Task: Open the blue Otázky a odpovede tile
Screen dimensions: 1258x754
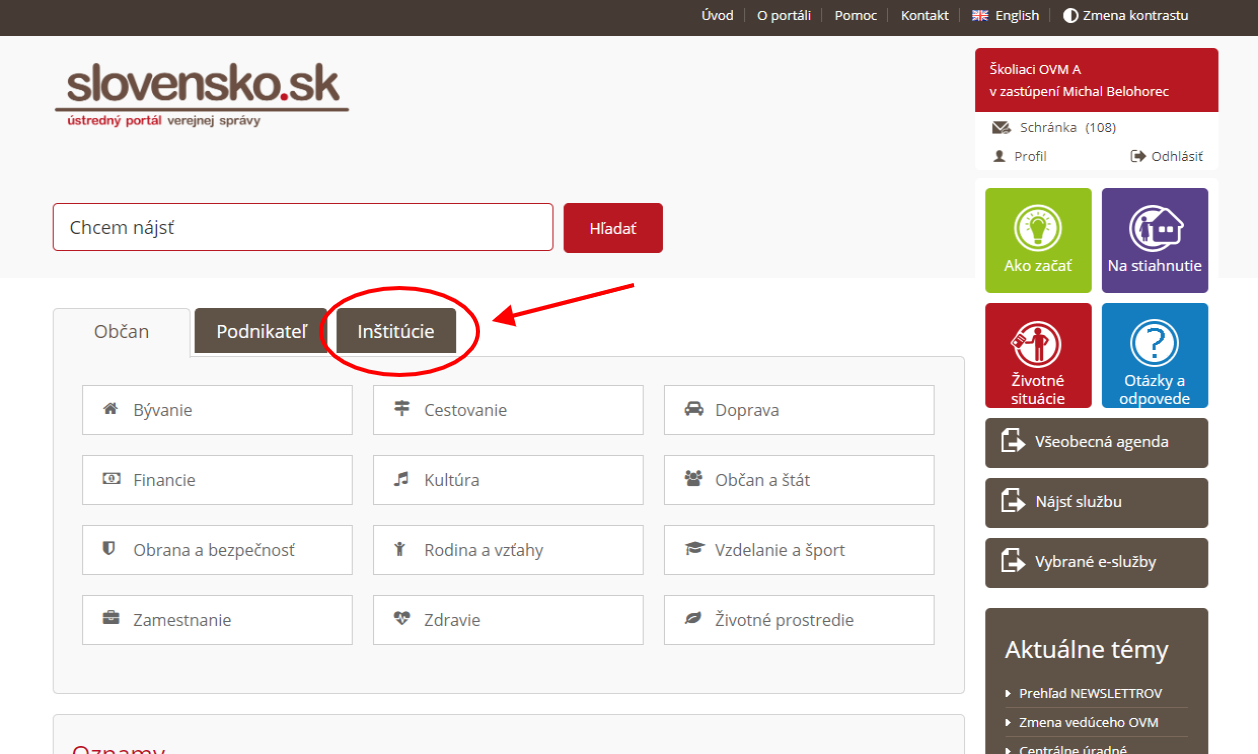Action: coord(1155,355)
